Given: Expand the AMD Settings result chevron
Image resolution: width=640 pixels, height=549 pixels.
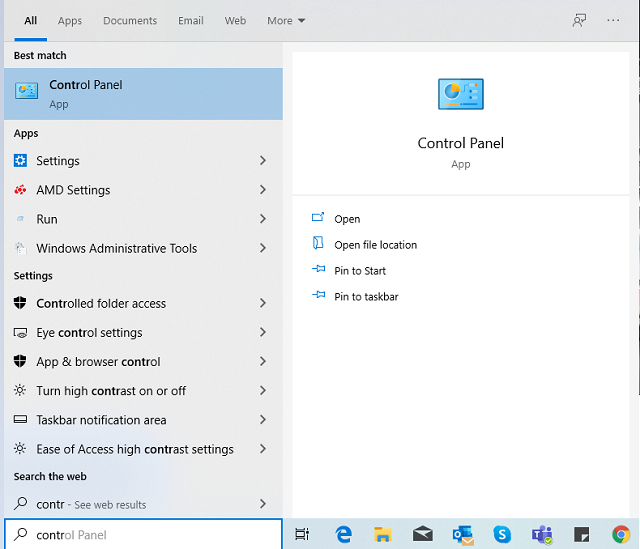Looking at the screenshot, I should click(263, 189).
